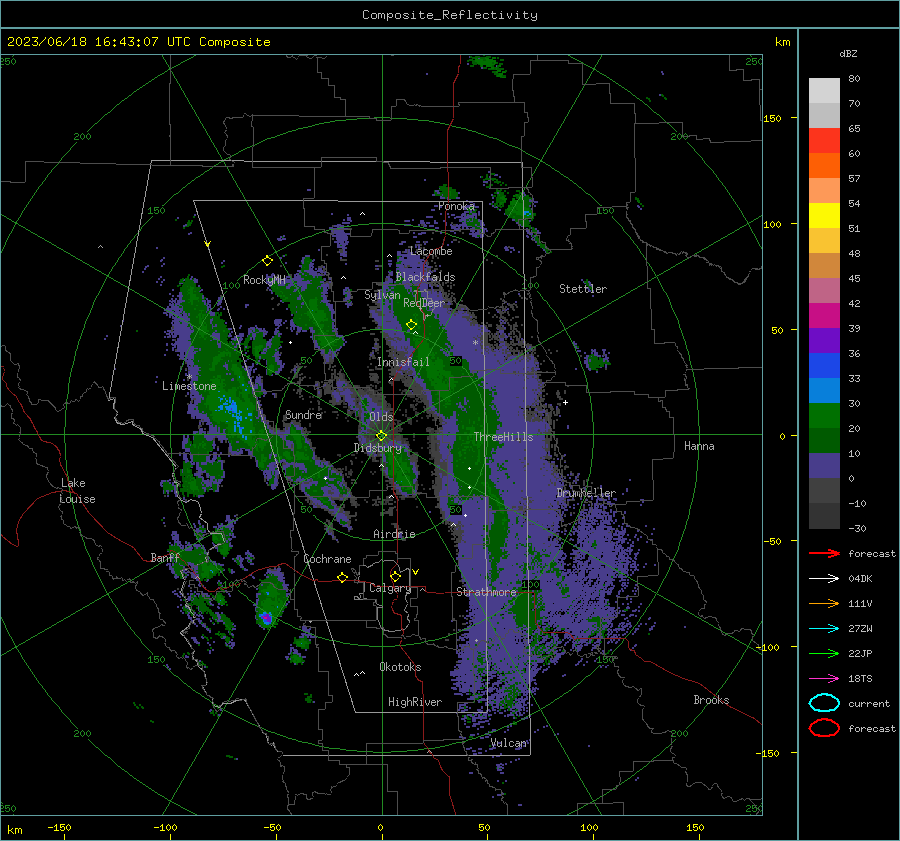Image resolution: width=900 pixels, height=841 pixels.
Task: Click the Composite_Reflectivity title text
Action: coord(450,15)
